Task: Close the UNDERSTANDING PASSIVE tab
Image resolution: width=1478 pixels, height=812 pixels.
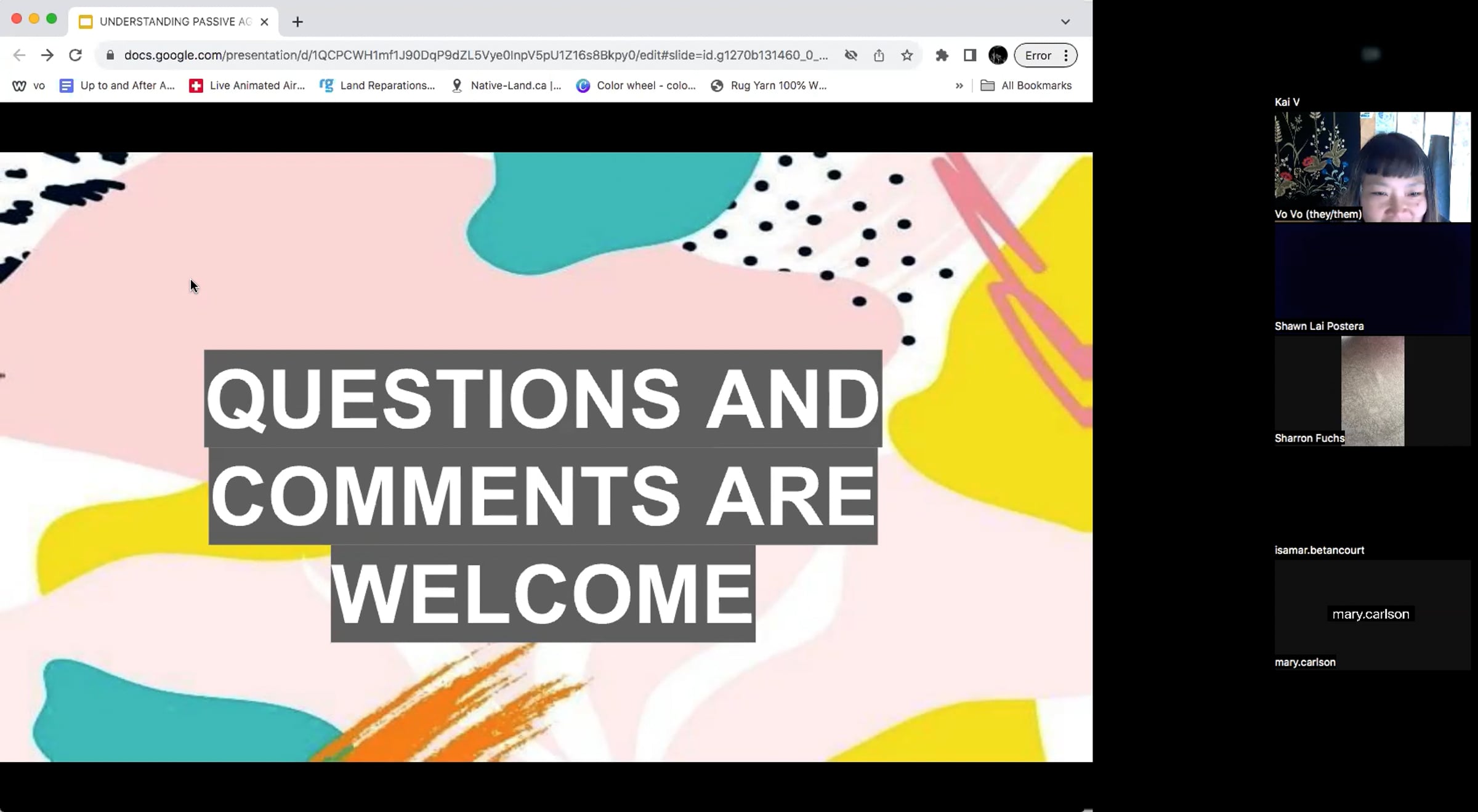Action: click(264, 22)
